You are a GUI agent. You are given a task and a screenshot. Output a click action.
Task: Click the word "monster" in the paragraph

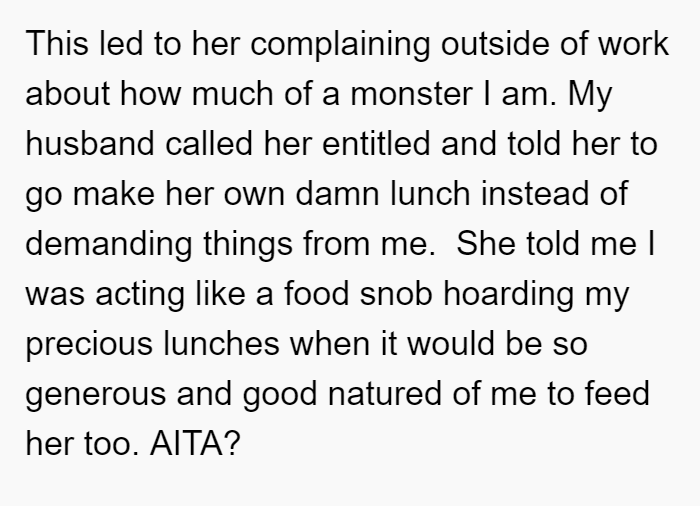pos(411,95)
